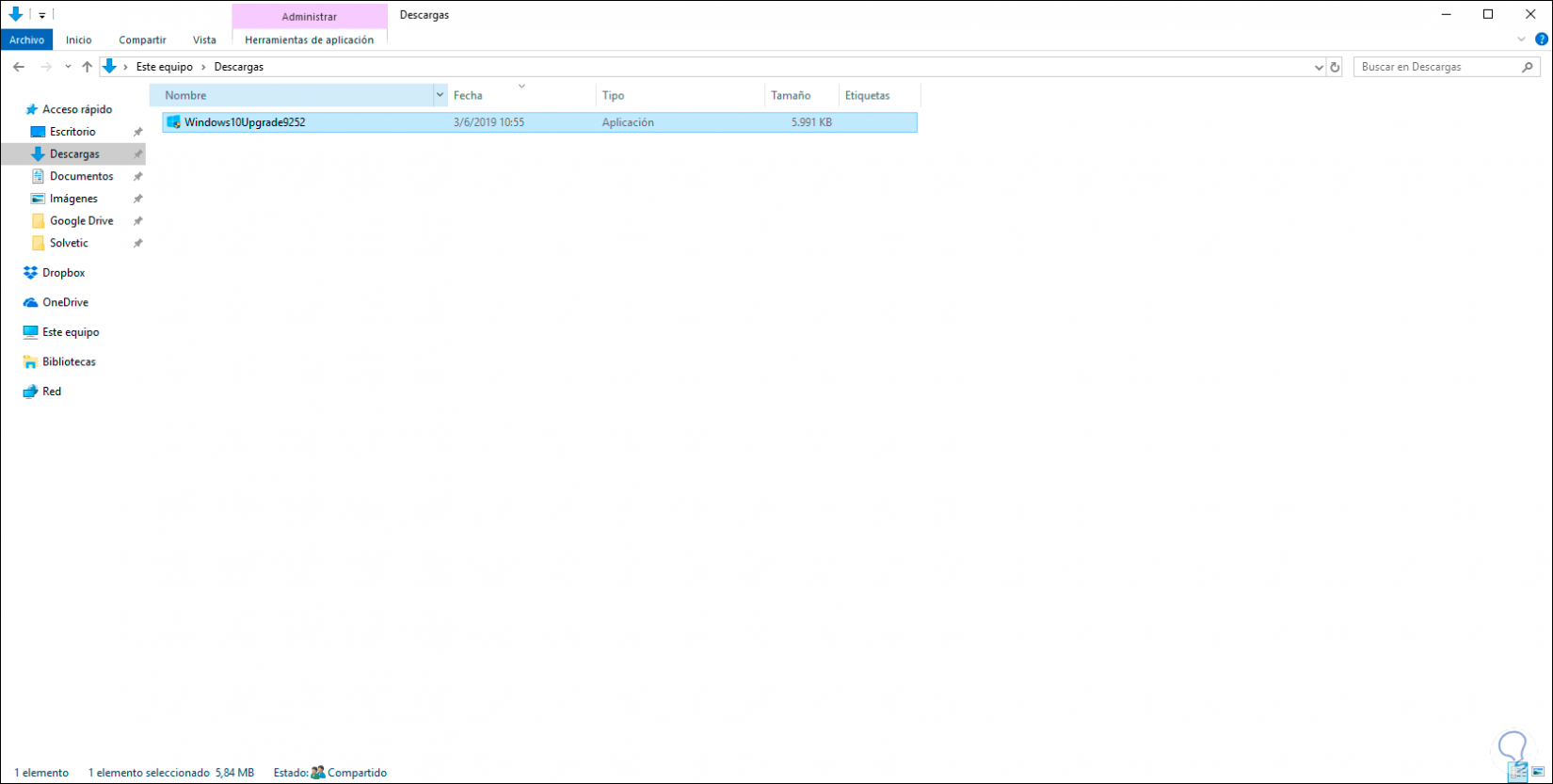
Task: Click the Descargas arrow icon in title bar
Action: (16, 14)
